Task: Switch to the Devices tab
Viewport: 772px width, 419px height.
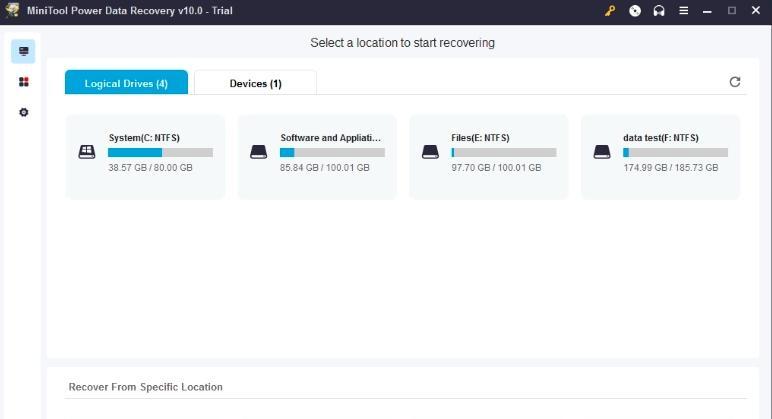Action: (255, 83)
